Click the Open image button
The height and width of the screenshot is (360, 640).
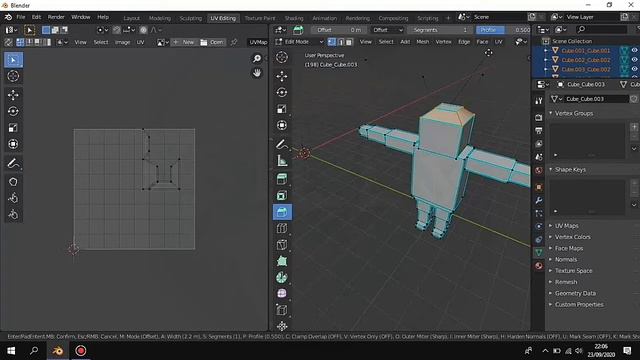click(212, 42)
